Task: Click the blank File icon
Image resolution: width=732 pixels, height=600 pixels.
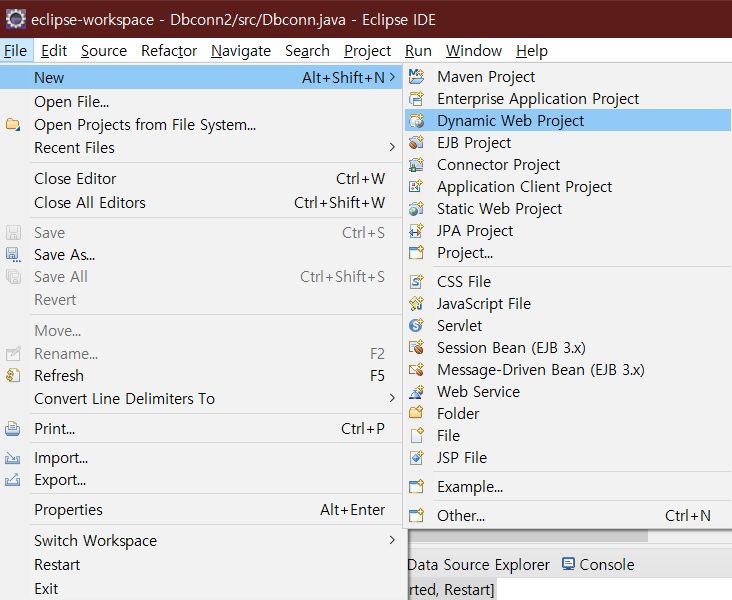Action: tap(416, 435)
